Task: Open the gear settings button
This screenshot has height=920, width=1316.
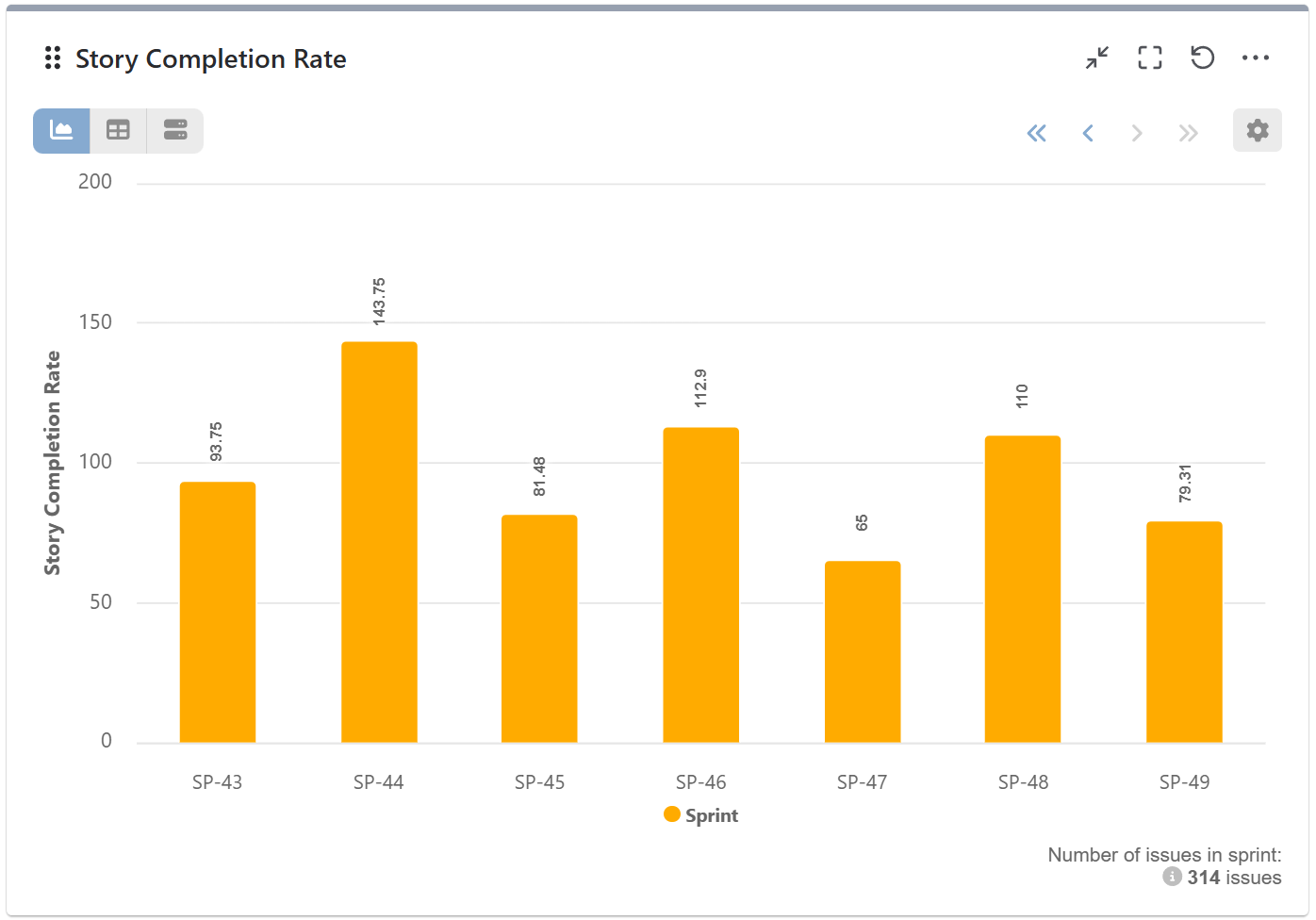Action: click(1257, 130)
